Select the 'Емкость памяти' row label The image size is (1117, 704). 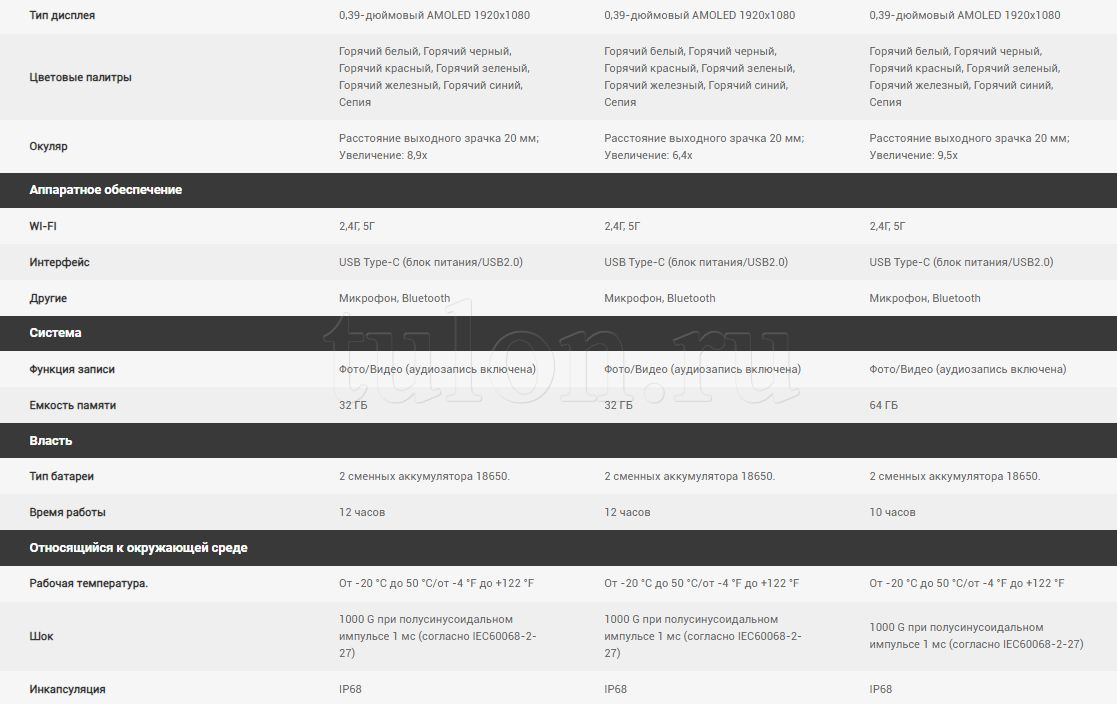[x=72, y=405]
